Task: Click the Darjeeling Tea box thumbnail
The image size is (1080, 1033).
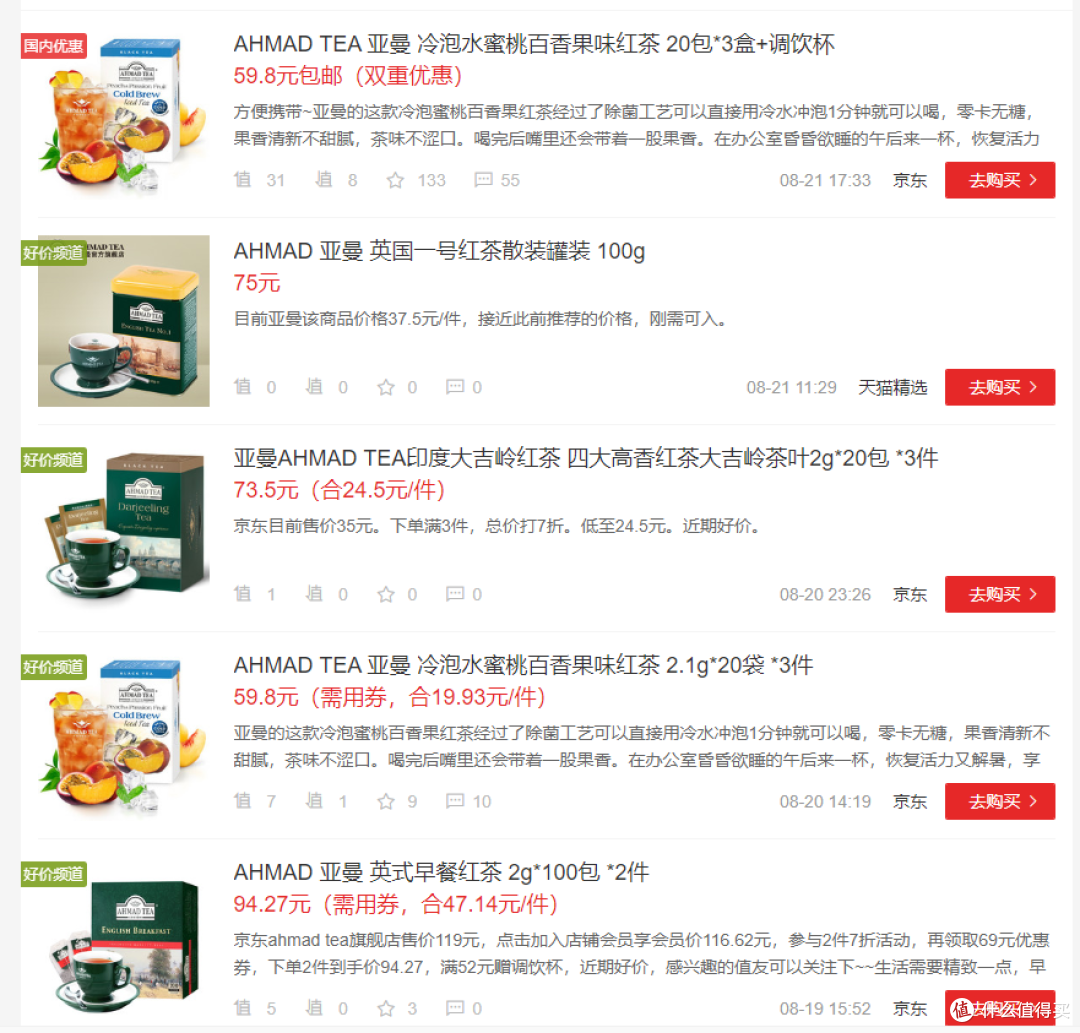Action: [124, 528]
